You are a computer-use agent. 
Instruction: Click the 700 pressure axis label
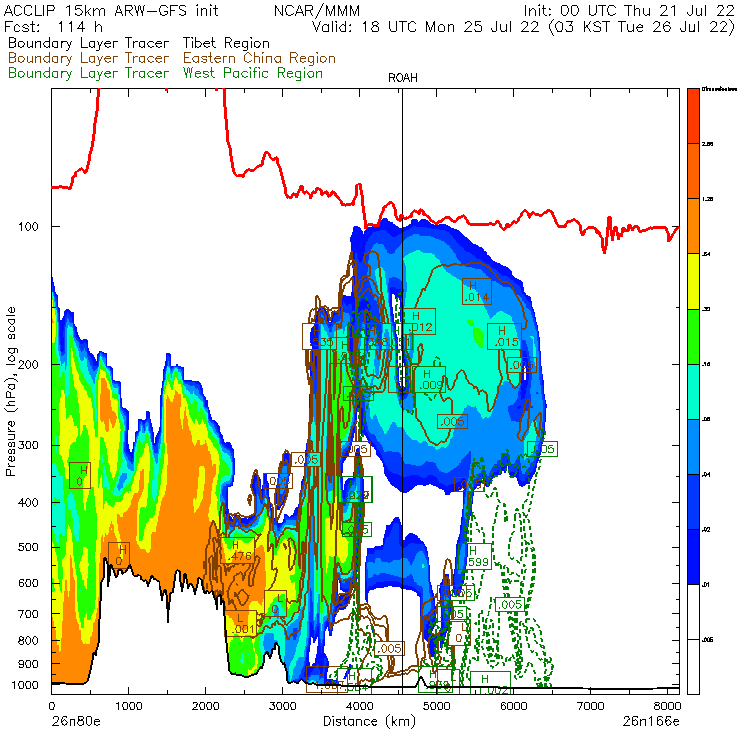point(28,614)
